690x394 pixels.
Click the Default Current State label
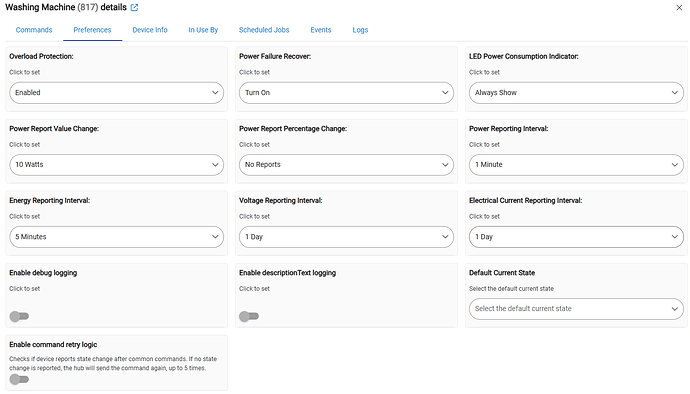tap(502, 272)
